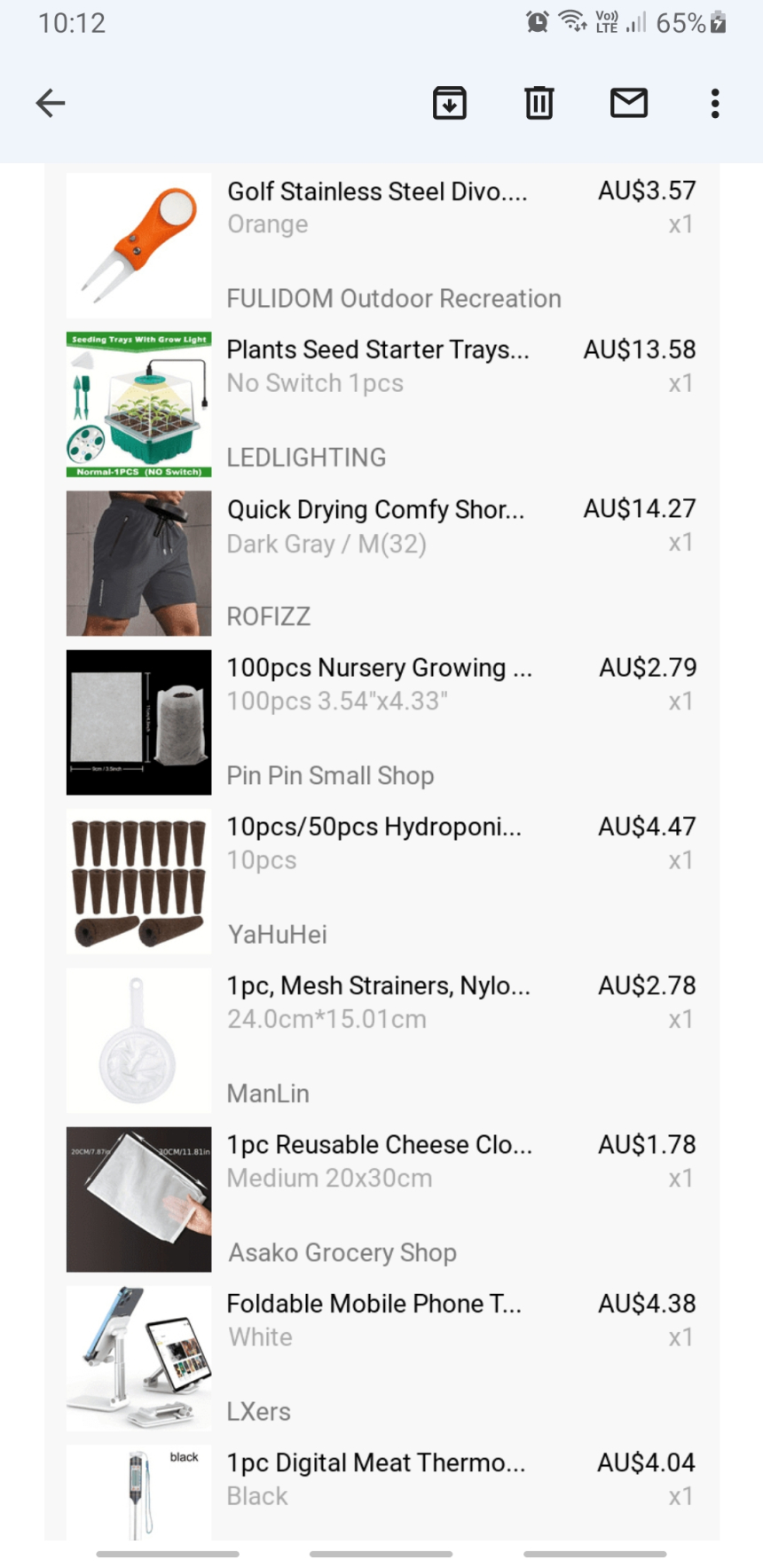Visit the Asako Grocery Shop store

[342, 1252]
